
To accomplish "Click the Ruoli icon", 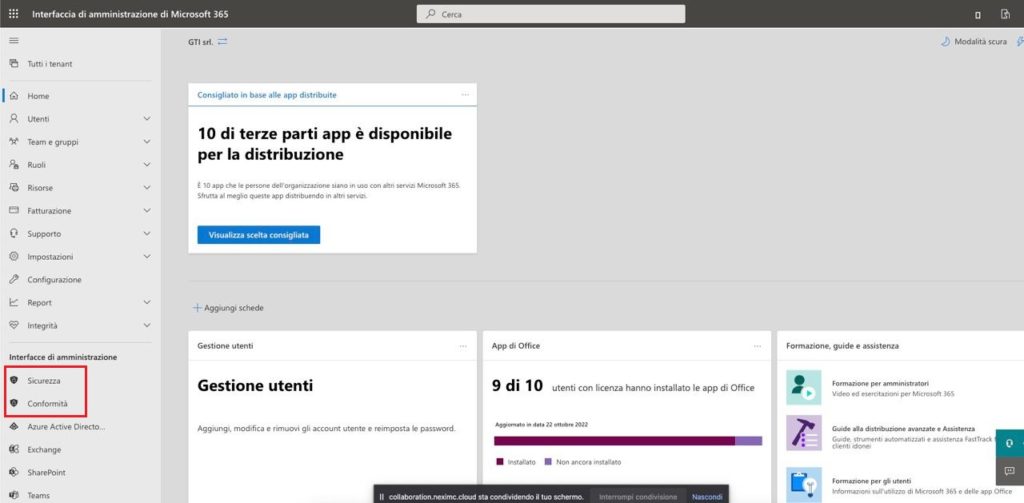I will 14,165.
